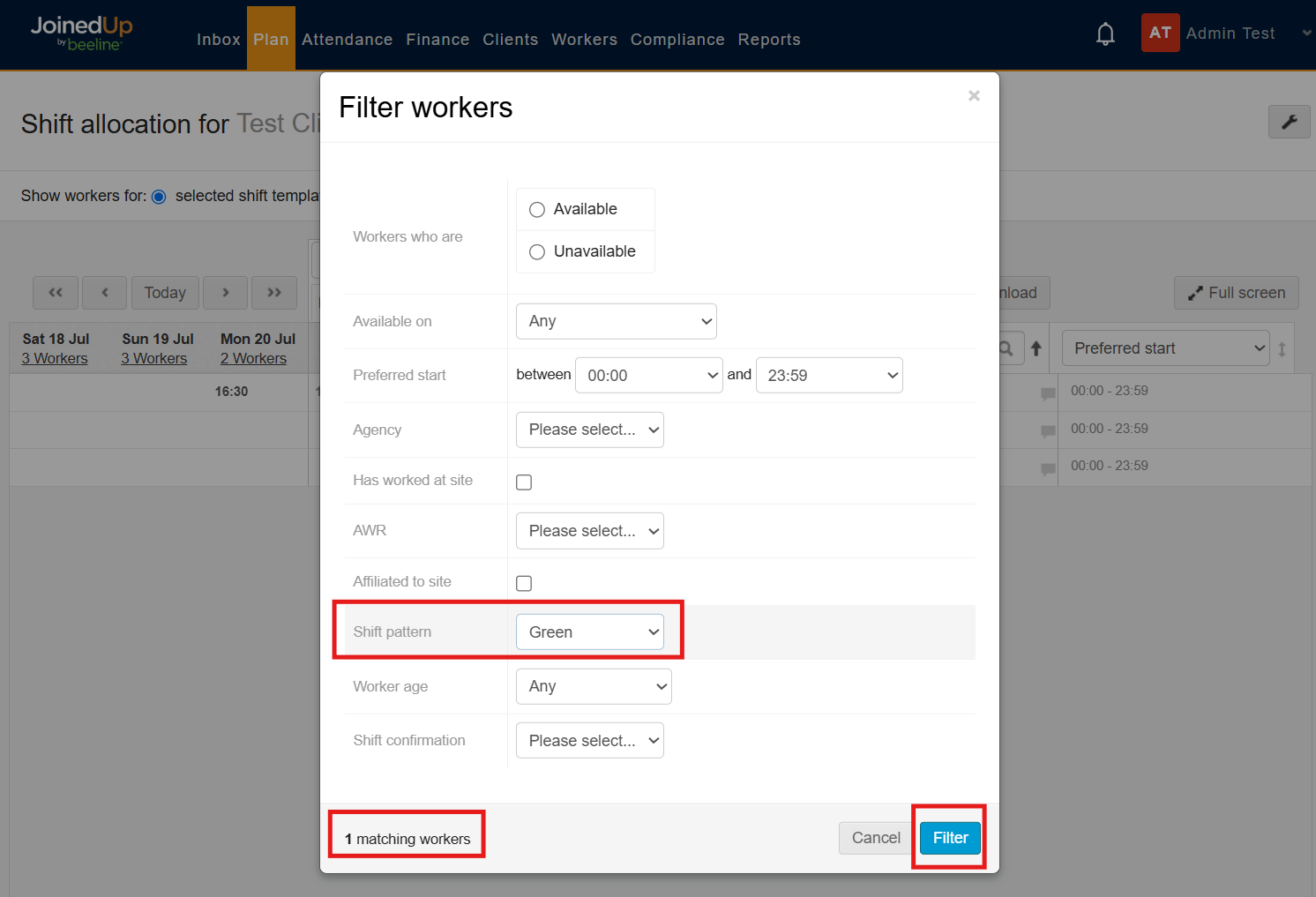1316x897 pixels.
Task: Tick the Has worked at site checkbox
Action: click(524, 482)
